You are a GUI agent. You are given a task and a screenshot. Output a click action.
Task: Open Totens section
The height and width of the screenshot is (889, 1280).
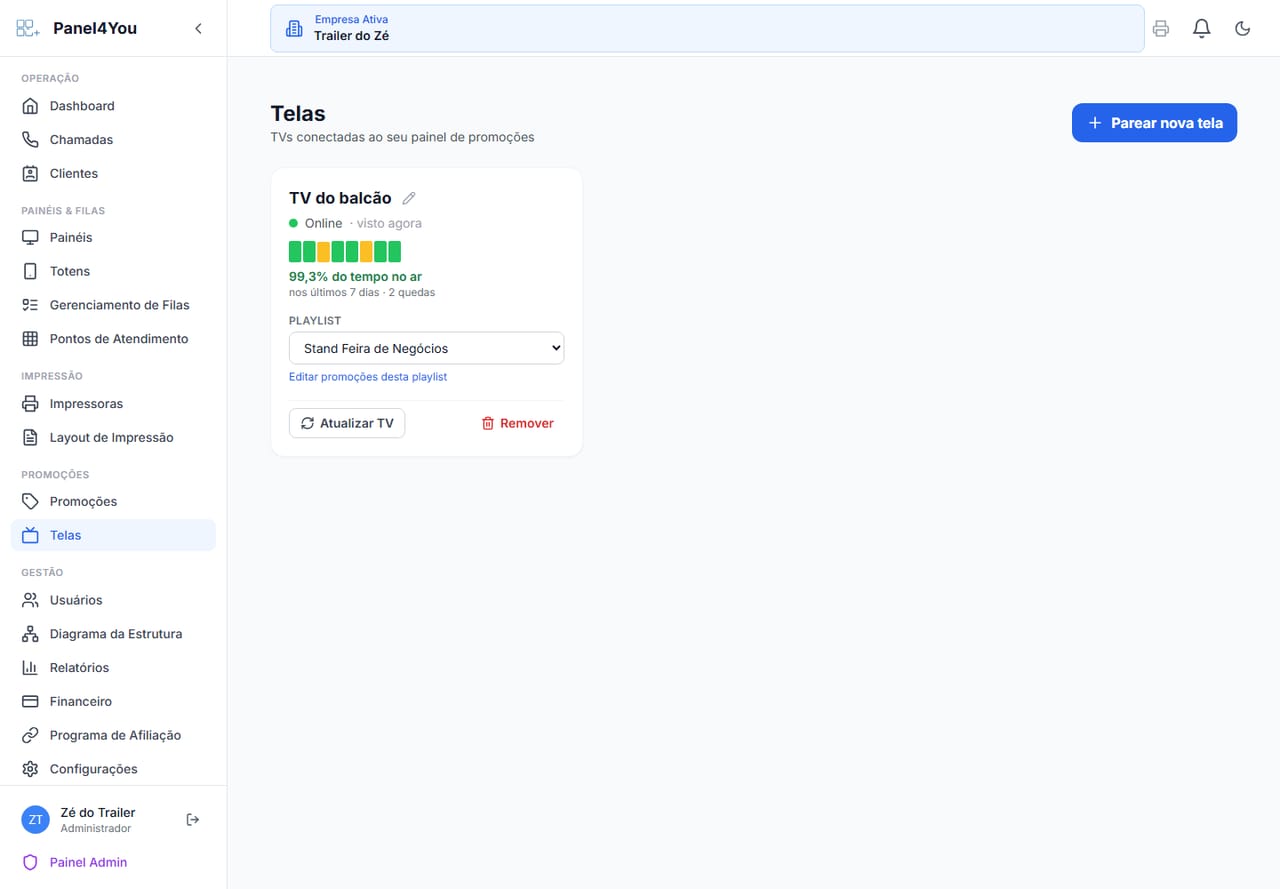[113, 271]
